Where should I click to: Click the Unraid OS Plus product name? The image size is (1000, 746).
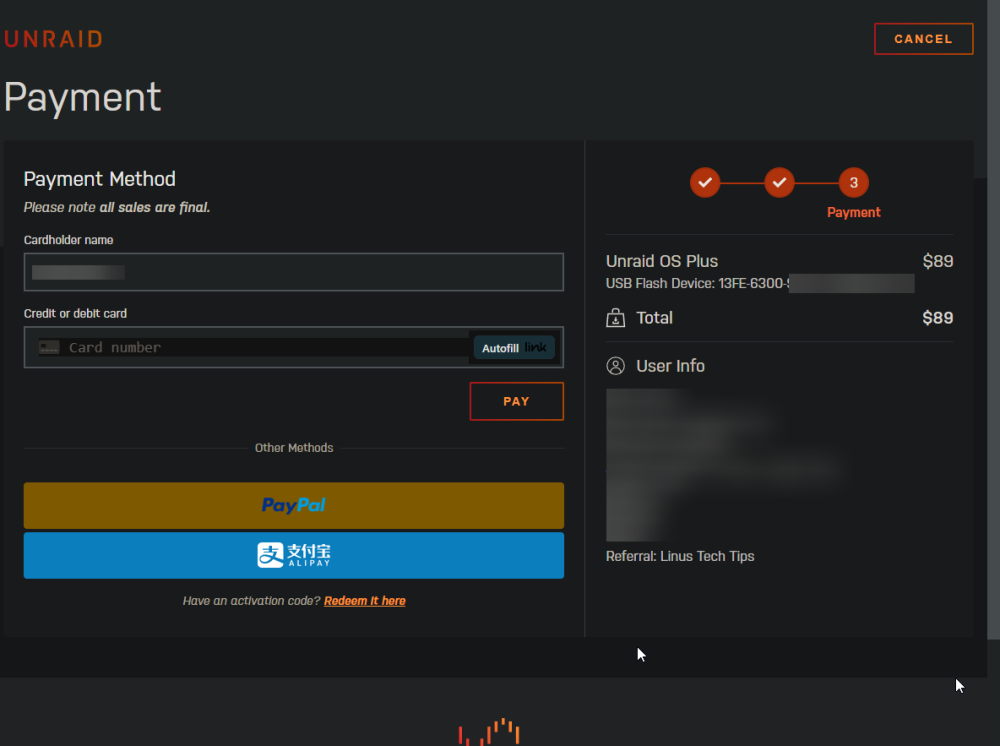pyautogui.click(x=662, y=261)
